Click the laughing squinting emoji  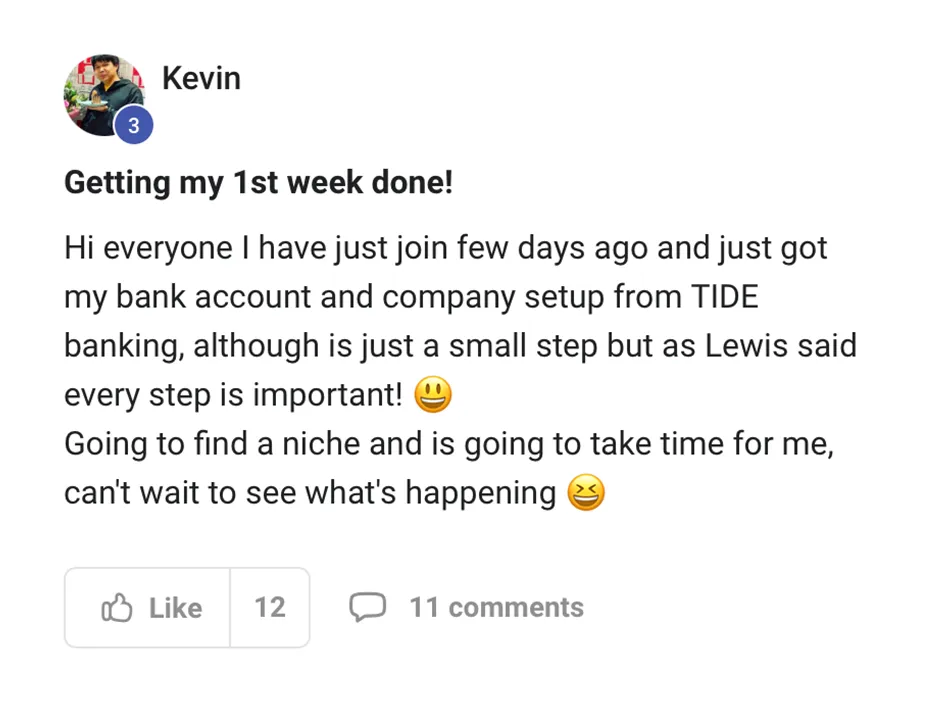586,493
